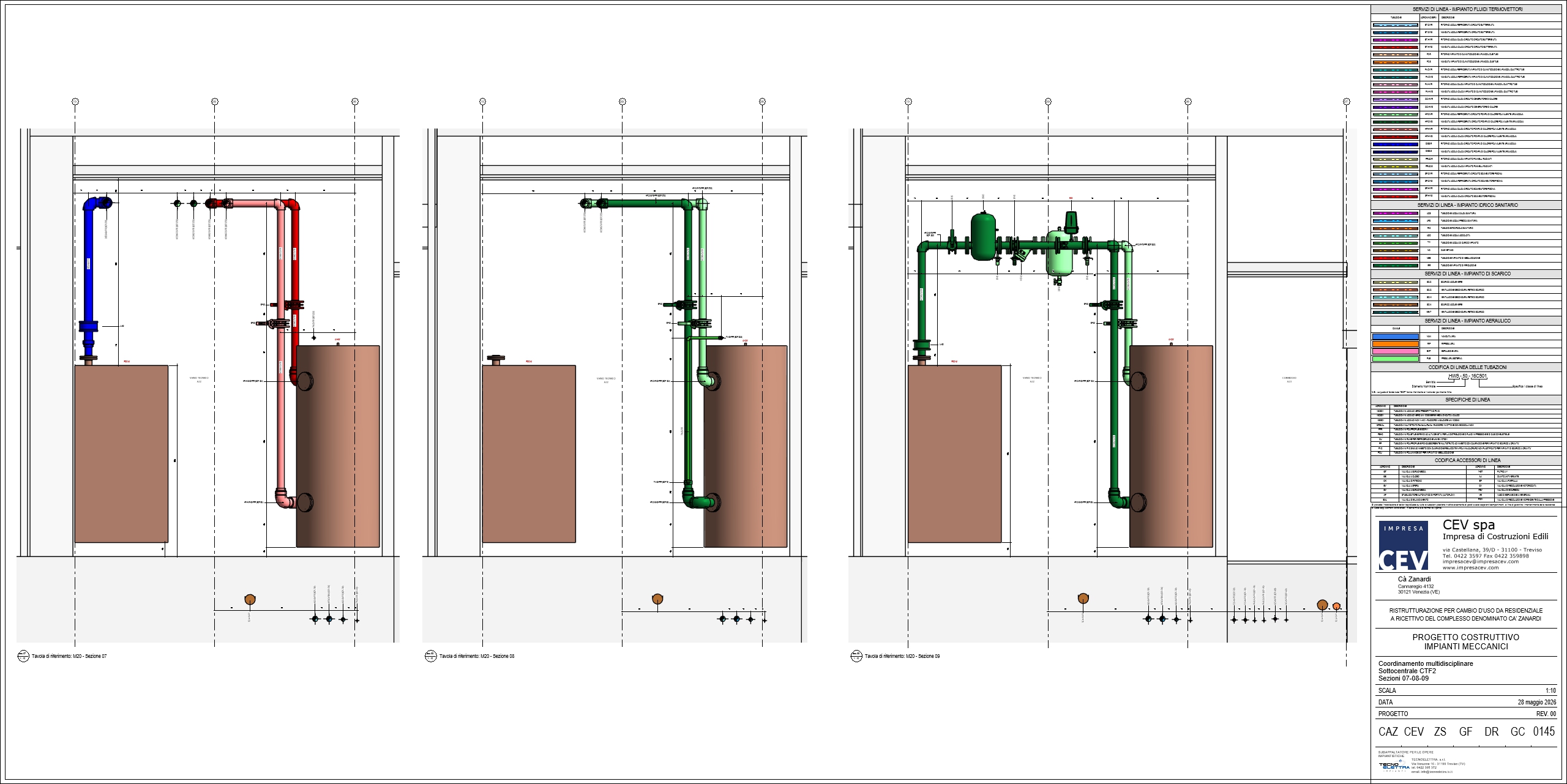
Task: Click the 'Specifiche di linea' header
Action: point(1466,400)
